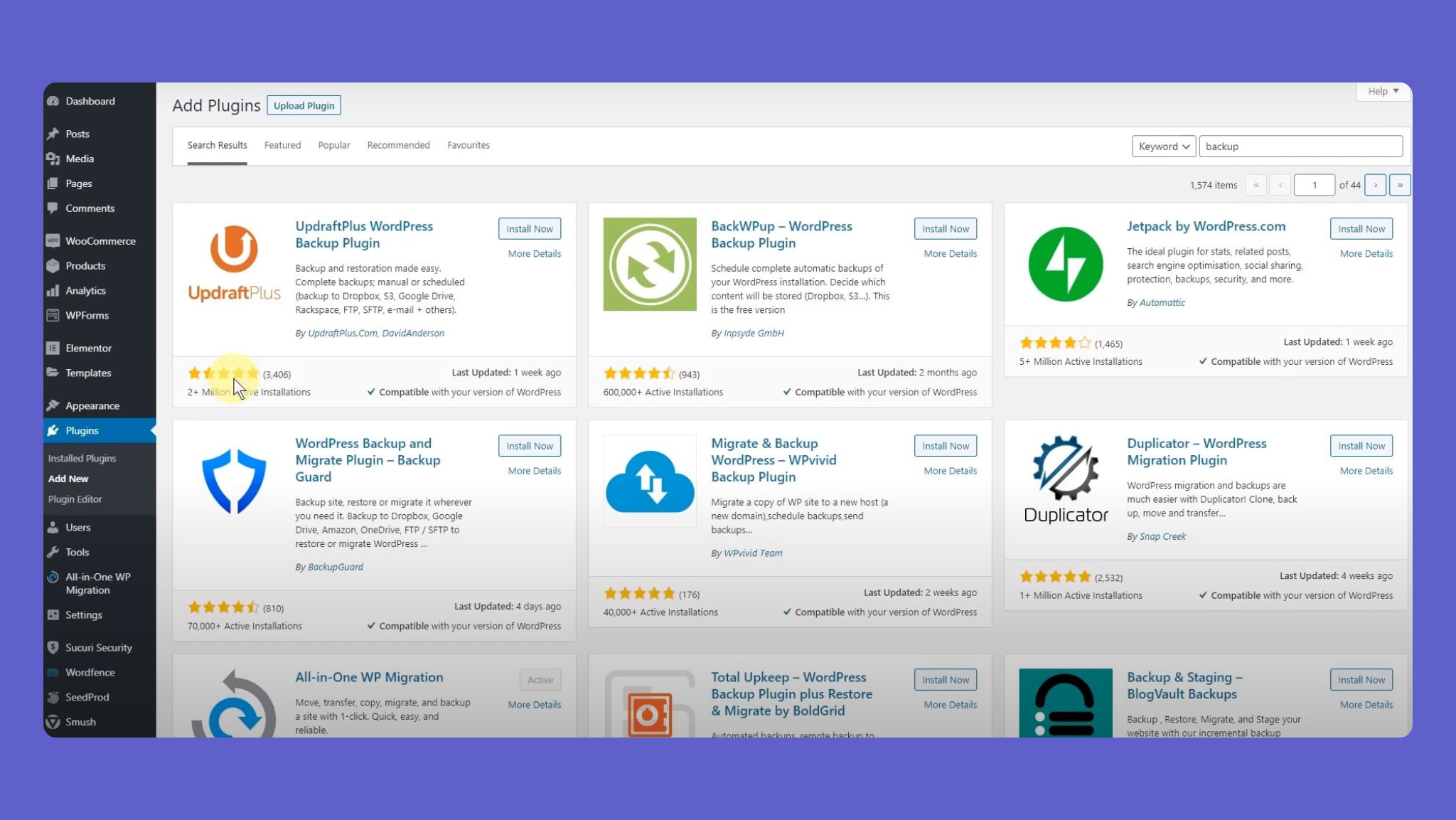This screenshot has width=1456, height=820.
Task: Click the Wordfence icon in sidebar
Action: click(53, 673)
